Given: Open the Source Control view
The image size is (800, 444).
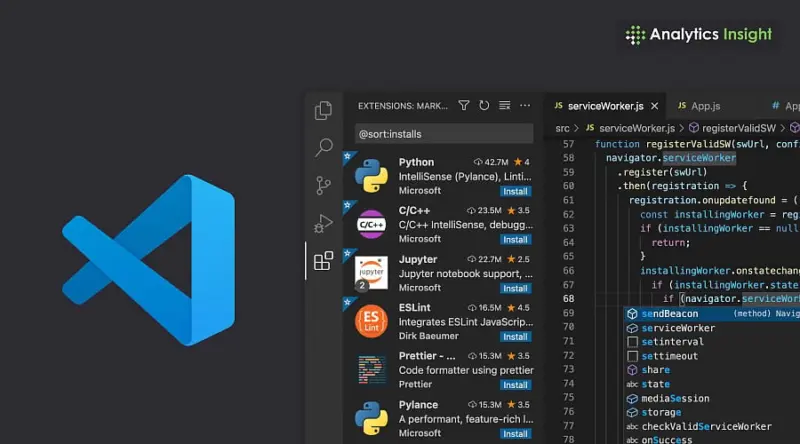Looking at the screenshot, I should click(323, 185).
